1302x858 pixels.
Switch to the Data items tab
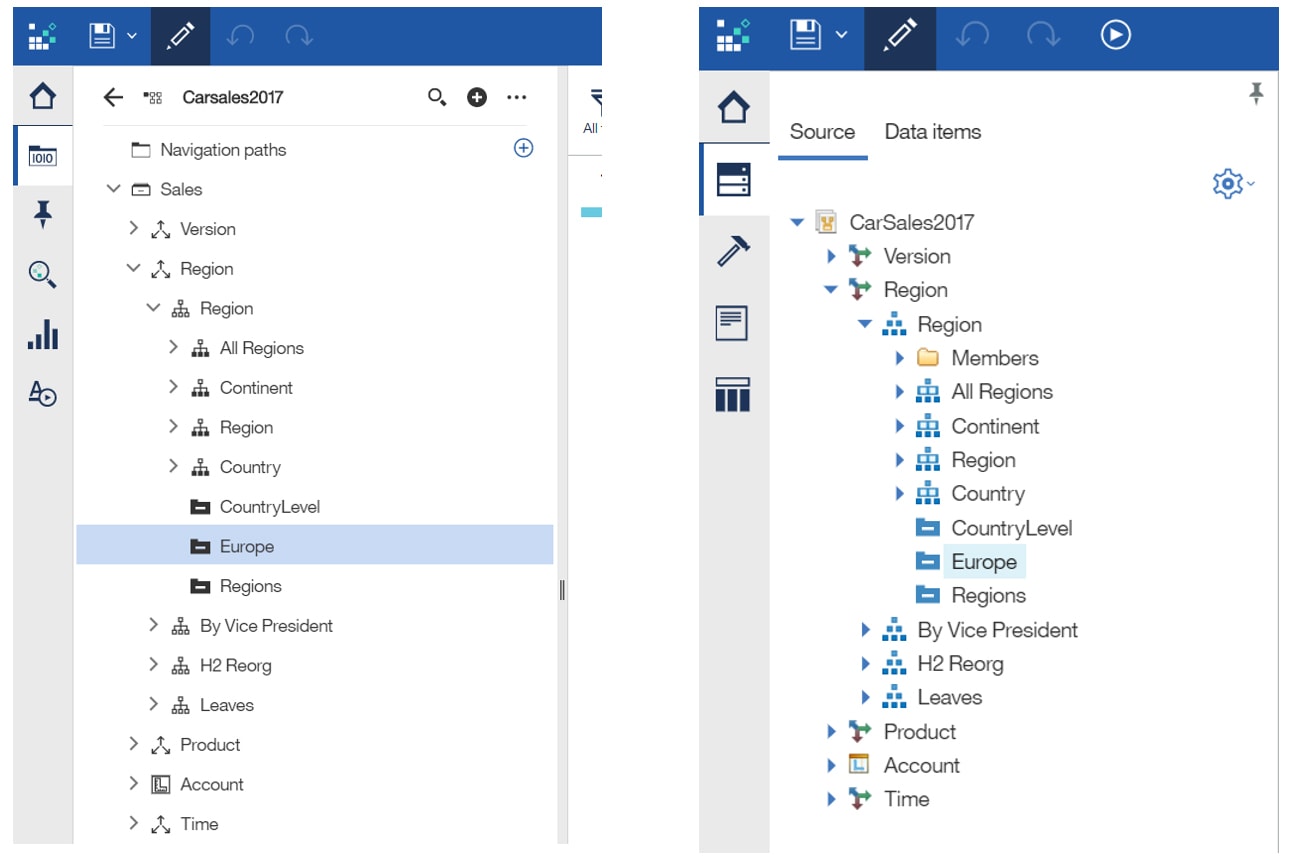pyautogui.click(x=932, y=131)
